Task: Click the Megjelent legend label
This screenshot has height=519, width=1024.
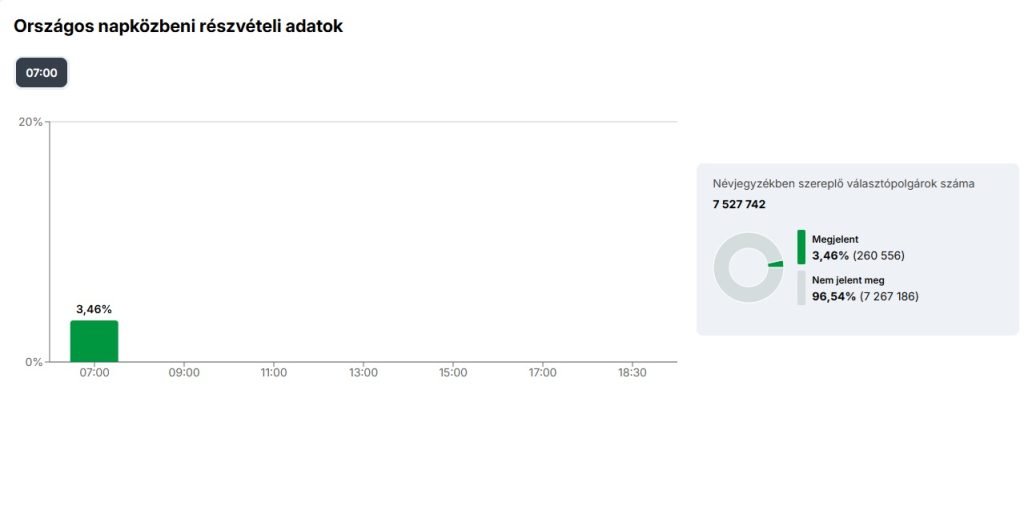Action: coord(835,240)
